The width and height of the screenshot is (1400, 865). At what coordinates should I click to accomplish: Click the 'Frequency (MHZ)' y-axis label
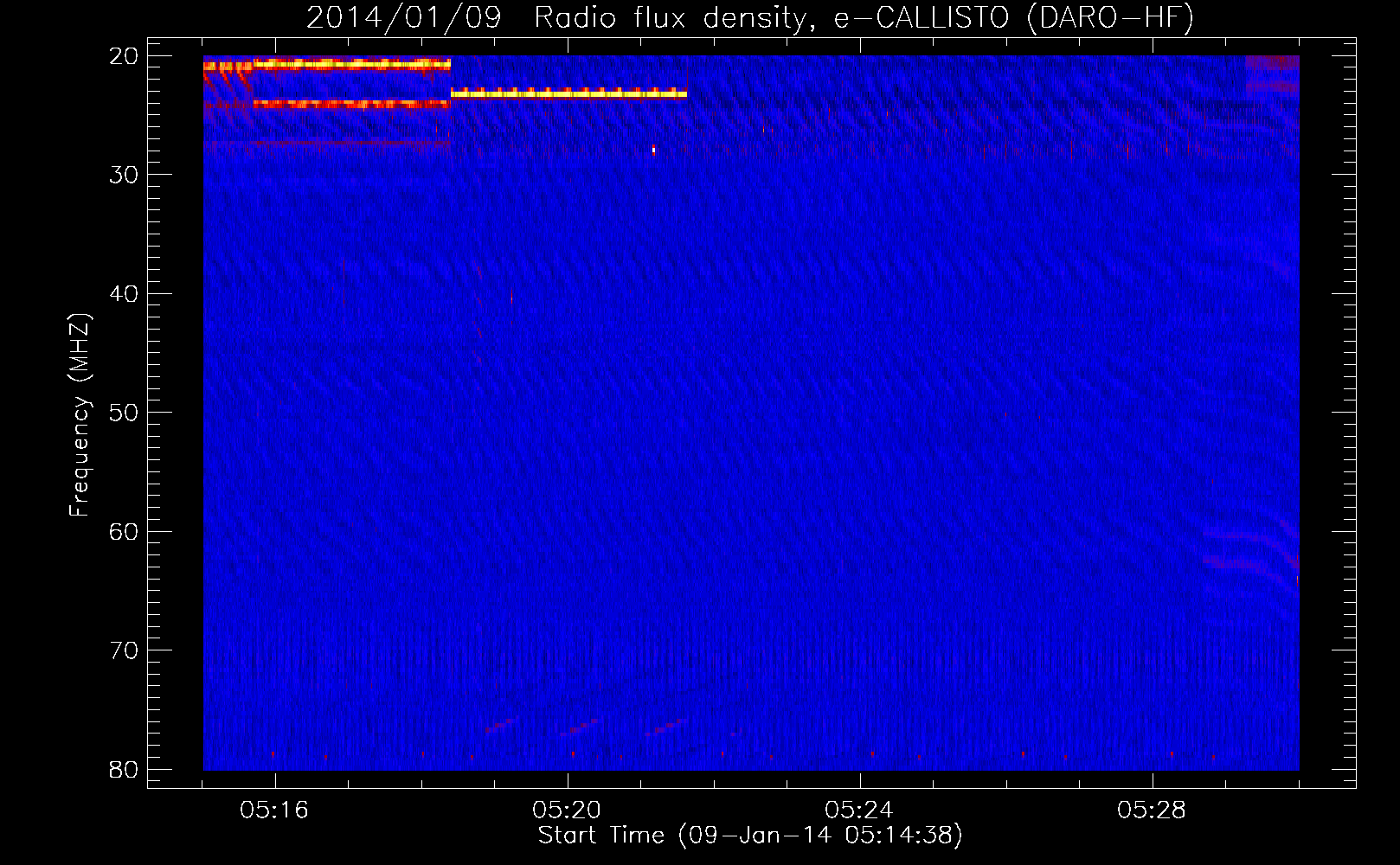pyautogui.click(x=79, y=415)
